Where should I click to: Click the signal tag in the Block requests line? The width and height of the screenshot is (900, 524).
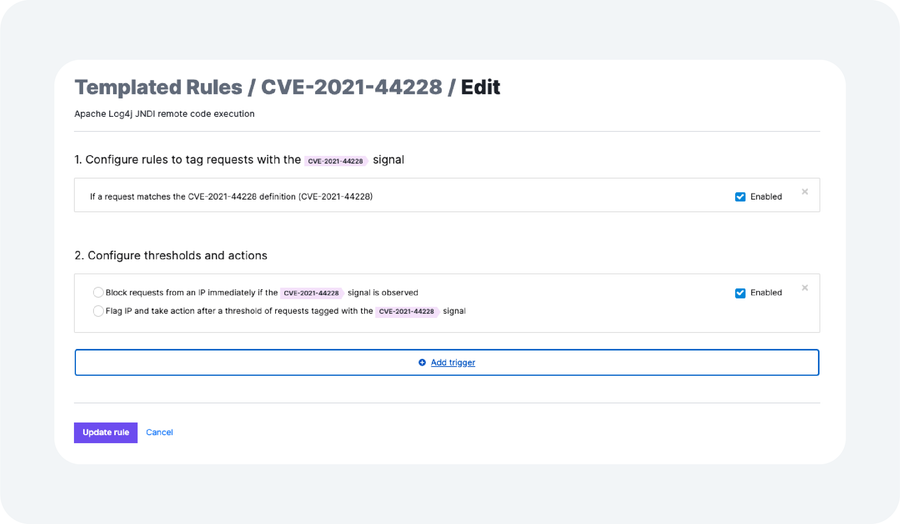pos(312,293)
